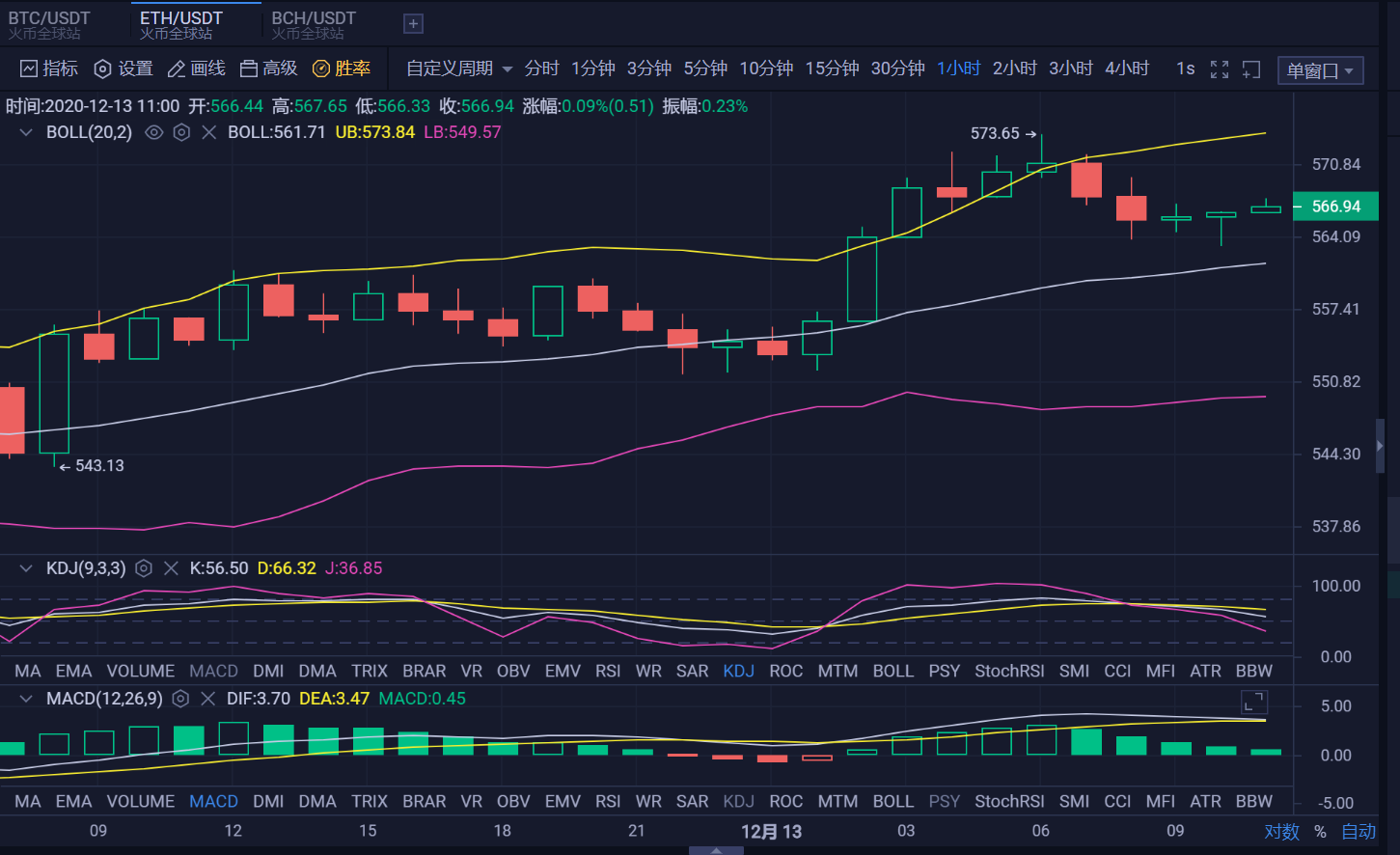Enable 对数 logarithmic scale
The height and width of the screenshot is (855, 1400).
click(1279, 831)
